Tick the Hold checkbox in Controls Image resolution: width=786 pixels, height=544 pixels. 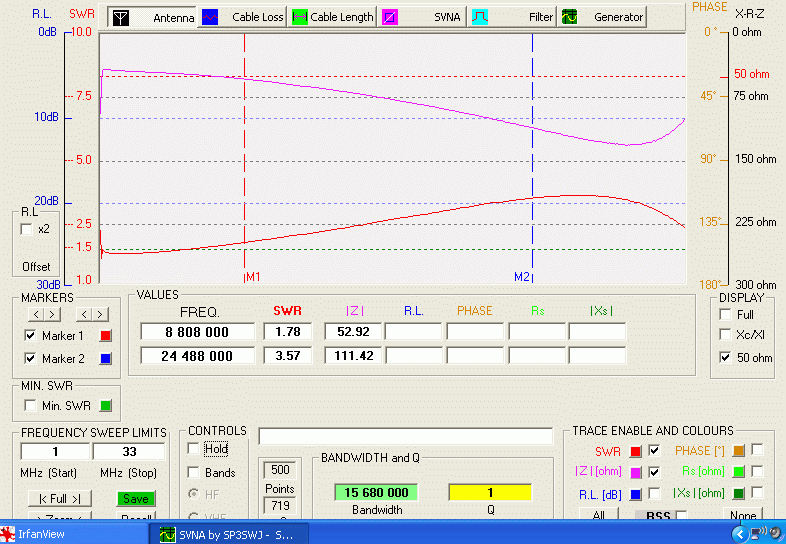tap(194, 449)
